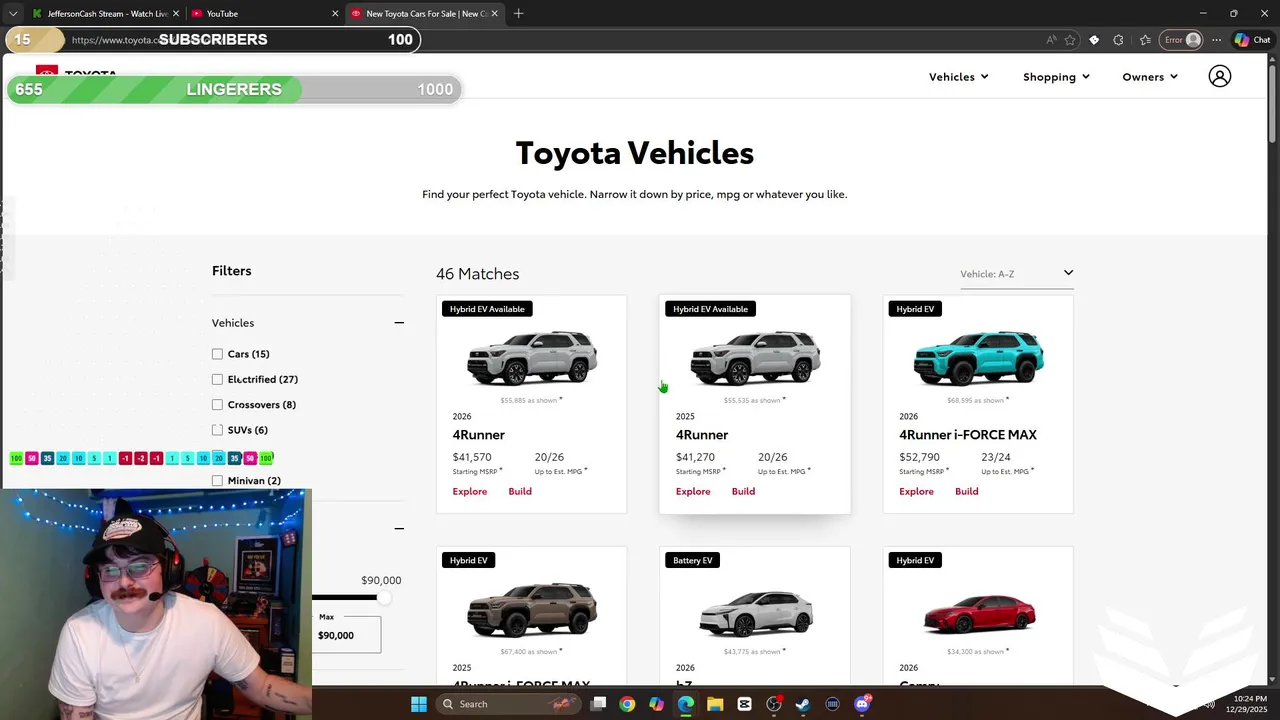1280x720 pixels.
Task: Open the Toyota account profile icon
Action: (1219, 76)
